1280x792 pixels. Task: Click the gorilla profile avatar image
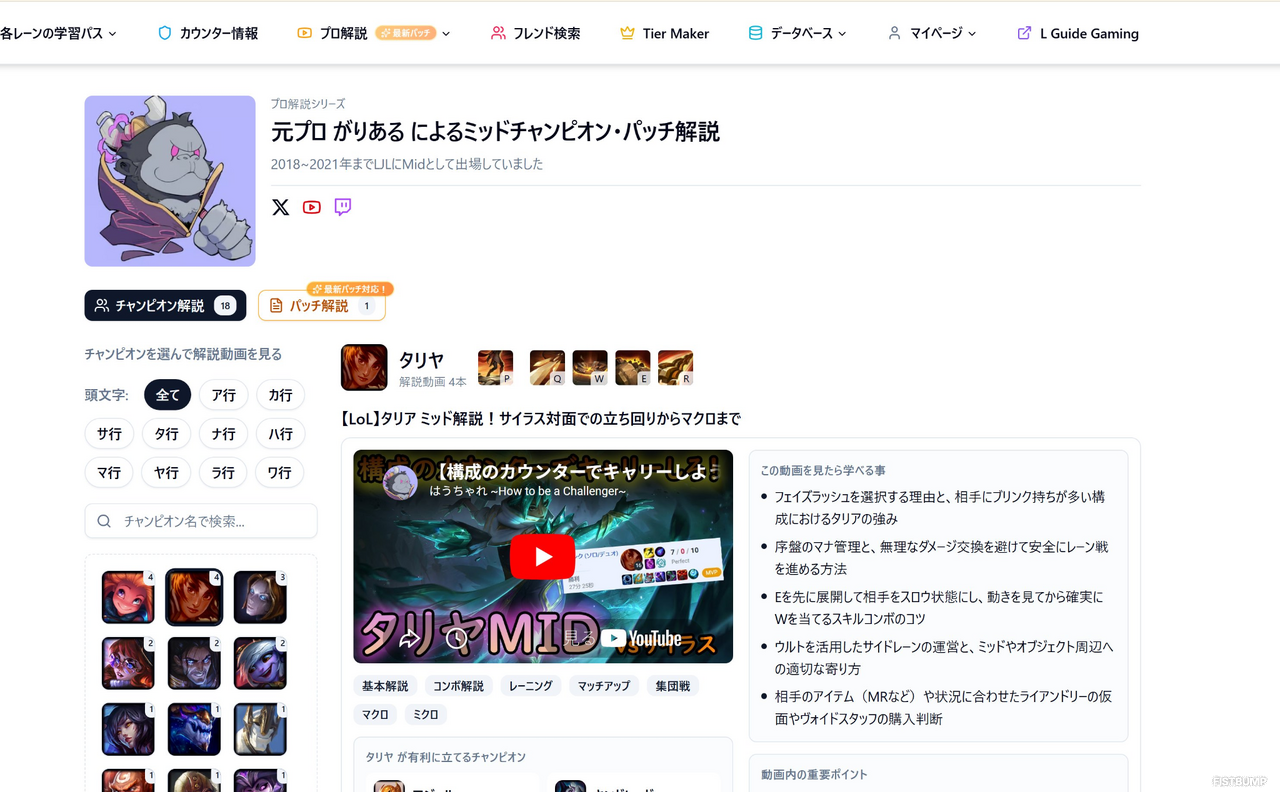pyautogui.click(x=170, y=181)
